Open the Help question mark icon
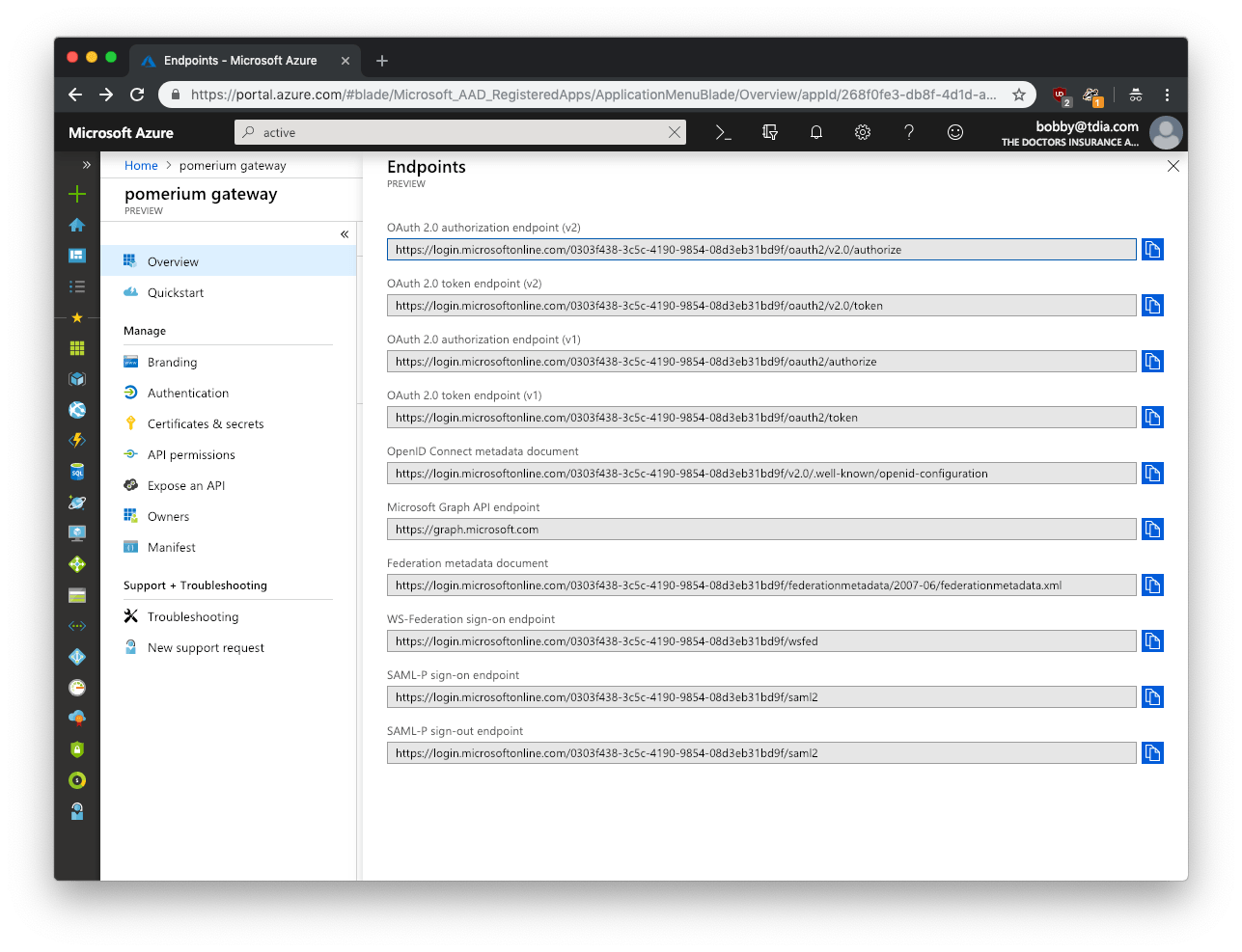 coord(909,132)
